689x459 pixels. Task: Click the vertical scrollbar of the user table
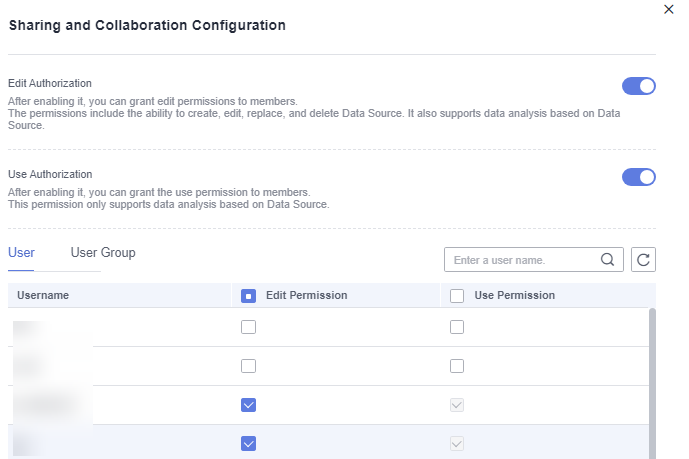pyautogui.click(x=653, y=380)
